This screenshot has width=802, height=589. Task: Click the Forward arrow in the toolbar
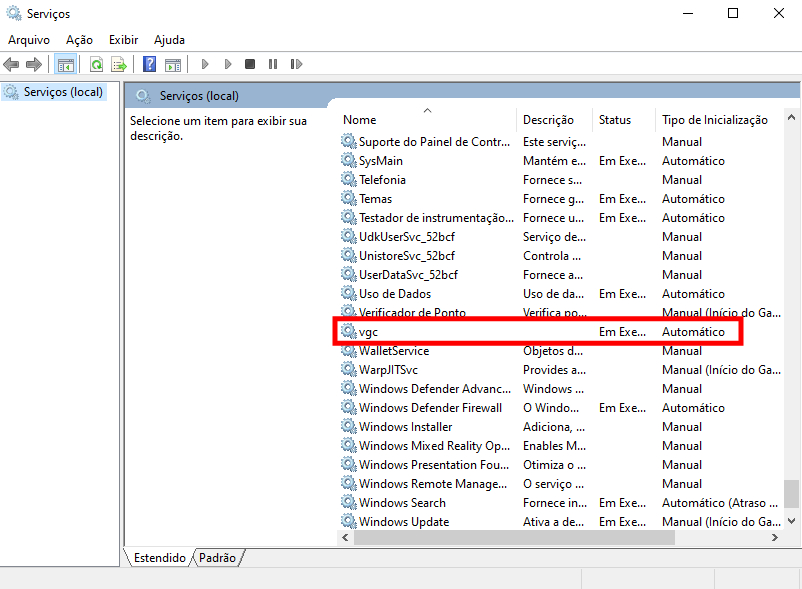click(34, 65)
